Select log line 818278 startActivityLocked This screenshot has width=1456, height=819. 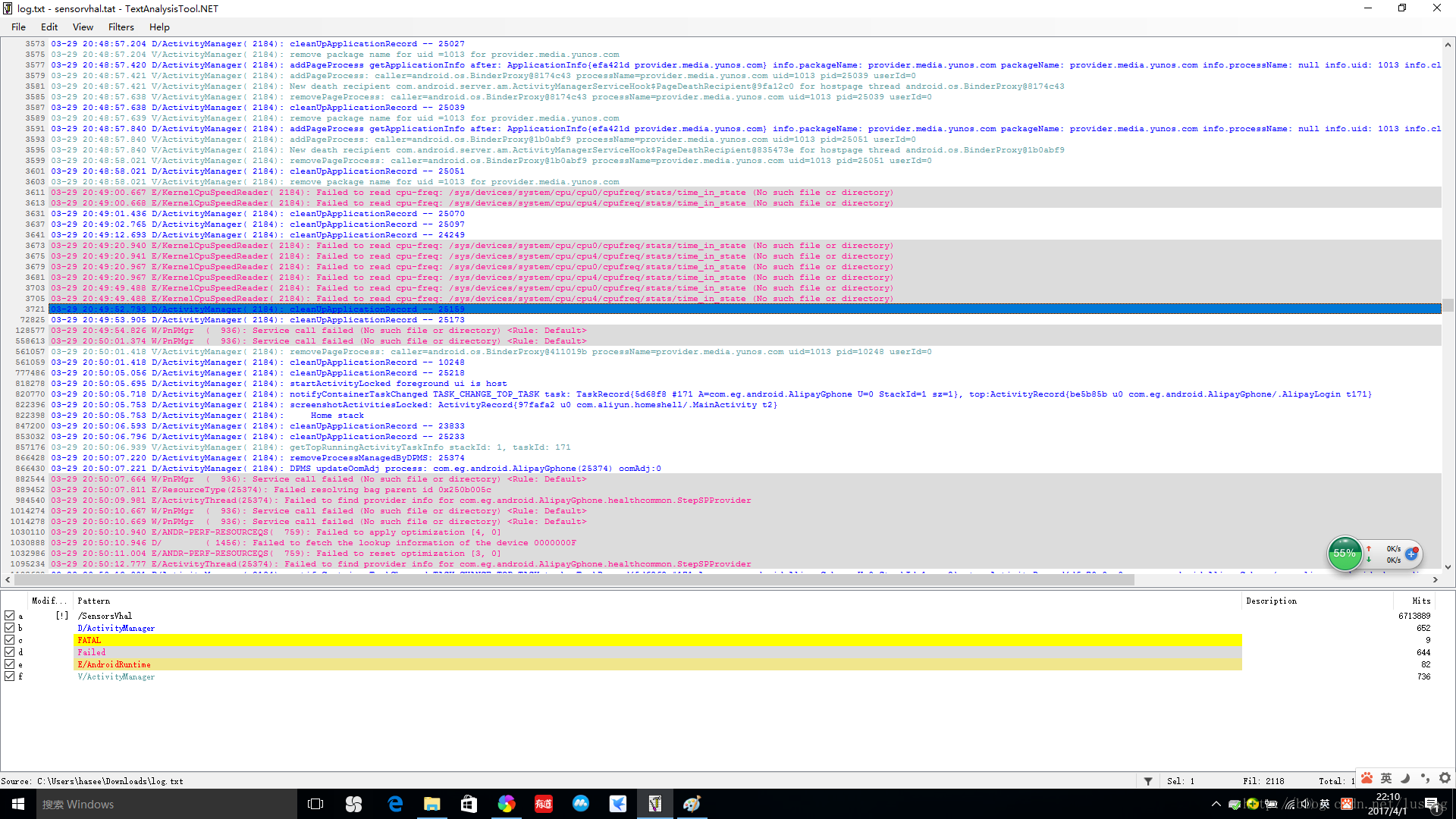tap(745, 384)
